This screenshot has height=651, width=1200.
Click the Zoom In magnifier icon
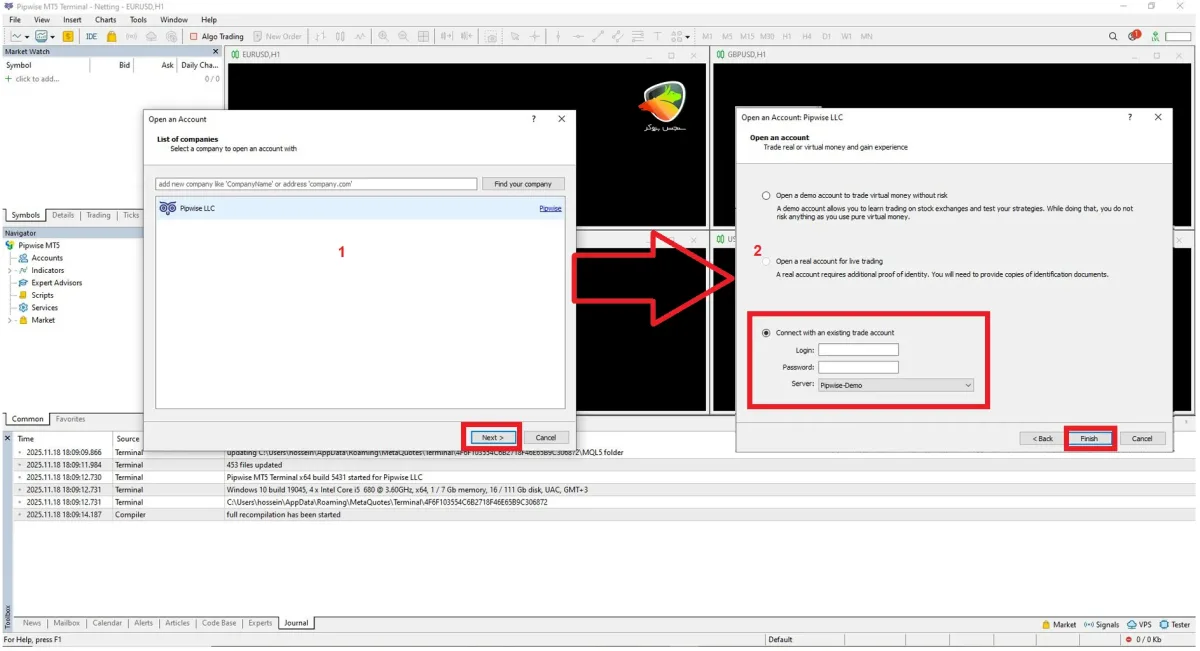[383, 36]
